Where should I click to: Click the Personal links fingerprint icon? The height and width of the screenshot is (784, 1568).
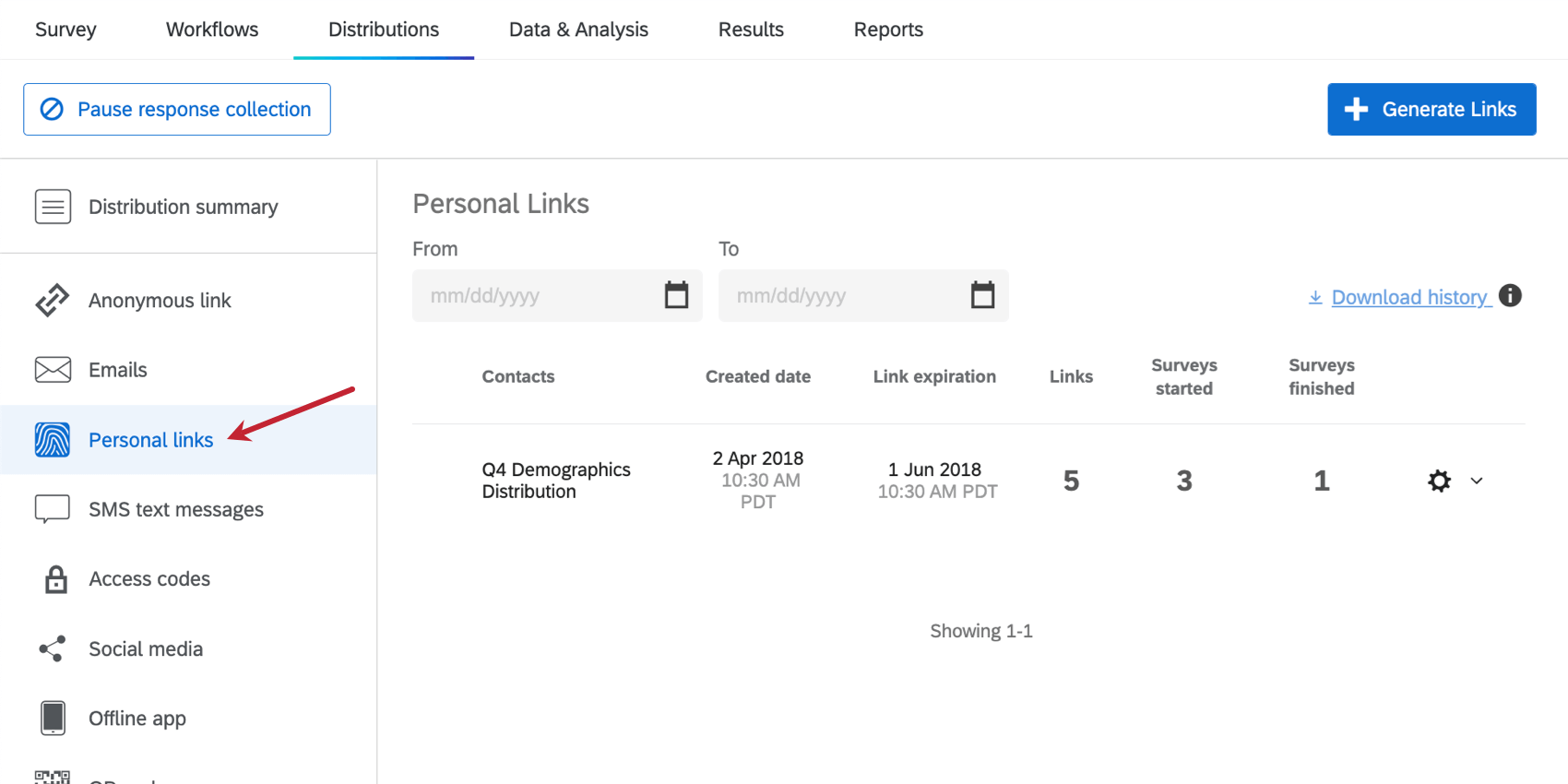coord(53,440)
